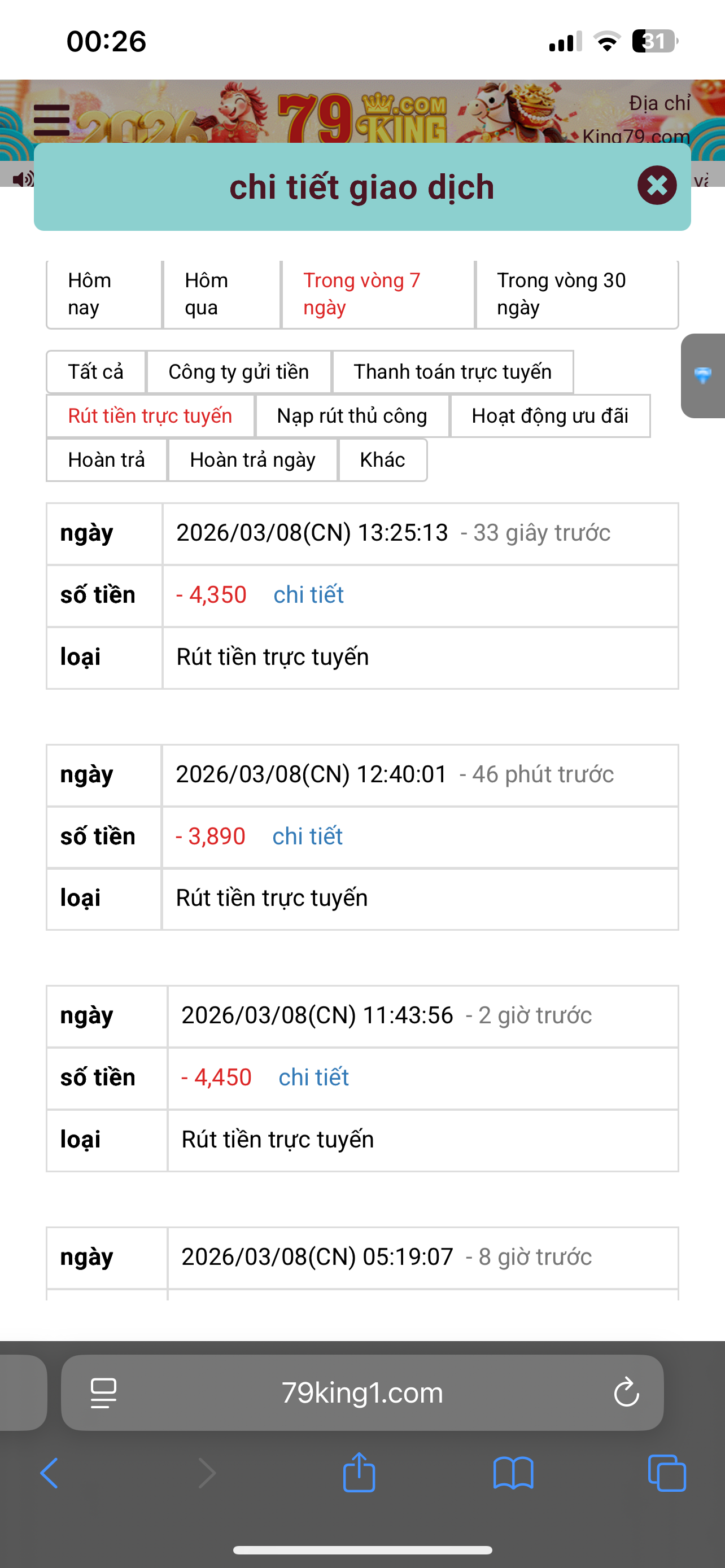
Task: Open Safari bookmarks icon
Action: pos(513,1473)
